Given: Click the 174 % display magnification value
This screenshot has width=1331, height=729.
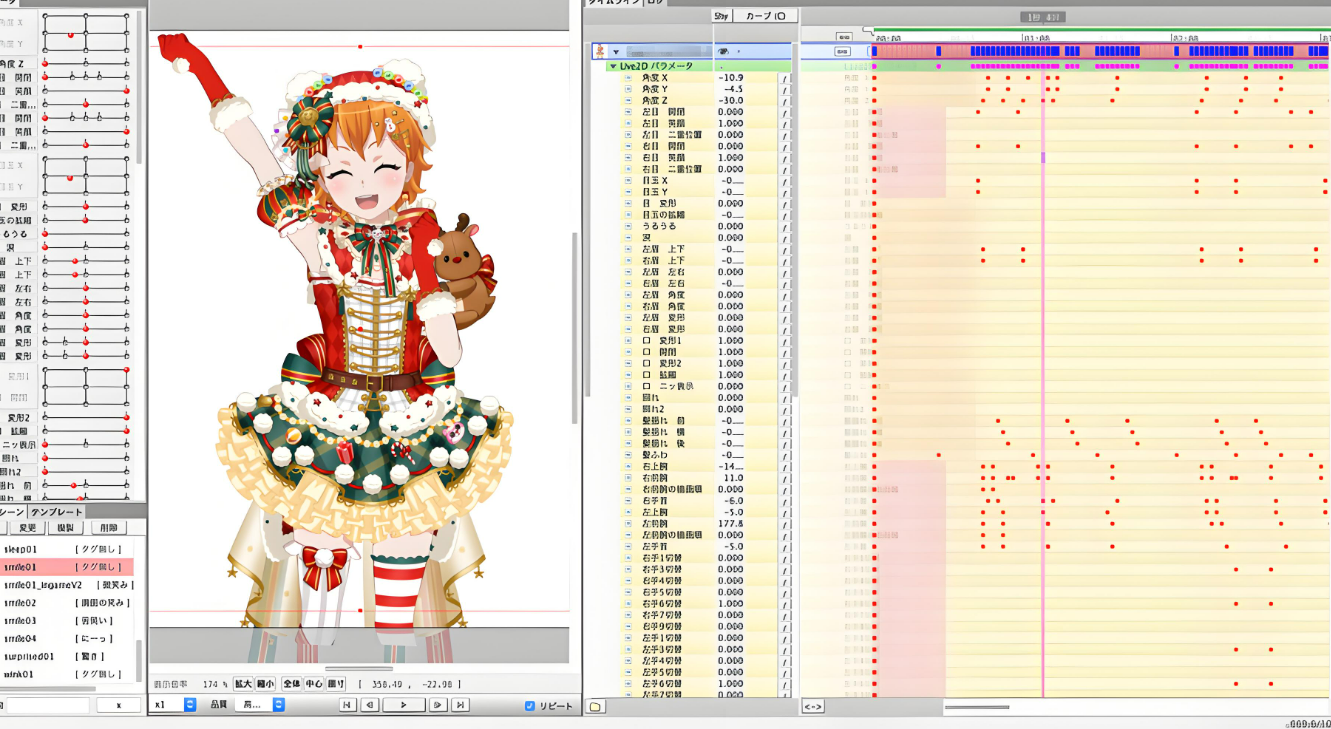Looking at the screenshot, I should (x=214, y=684).
